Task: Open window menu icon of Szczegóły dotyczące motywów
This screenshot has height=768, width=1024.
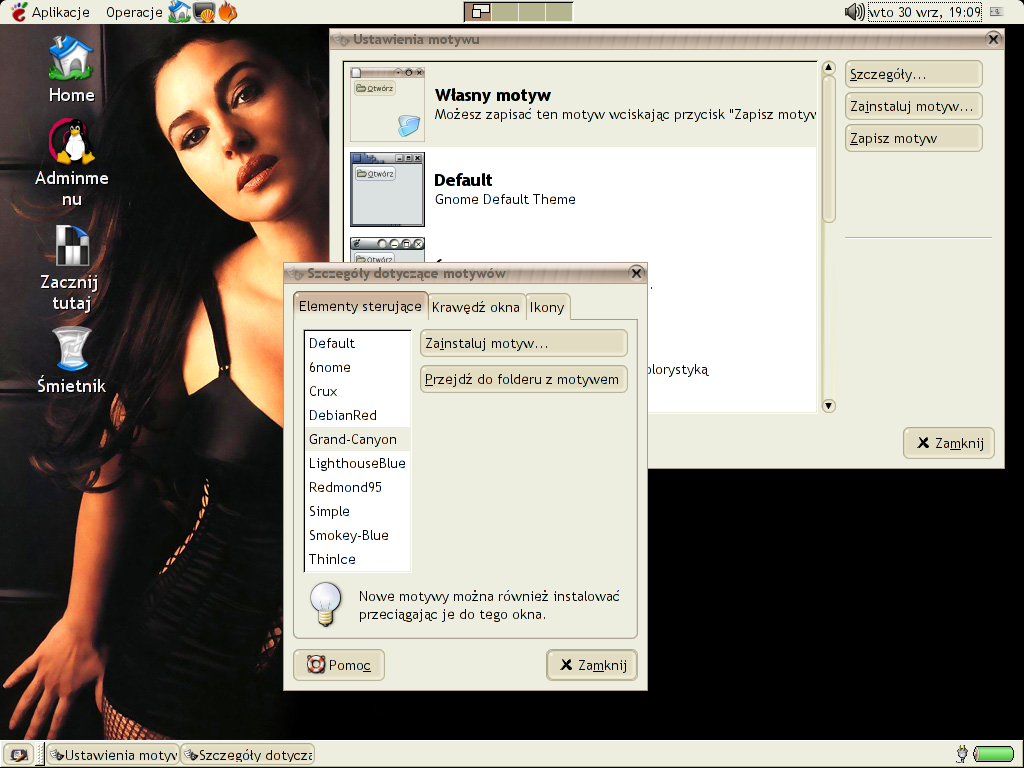Action: click(295, 273)
